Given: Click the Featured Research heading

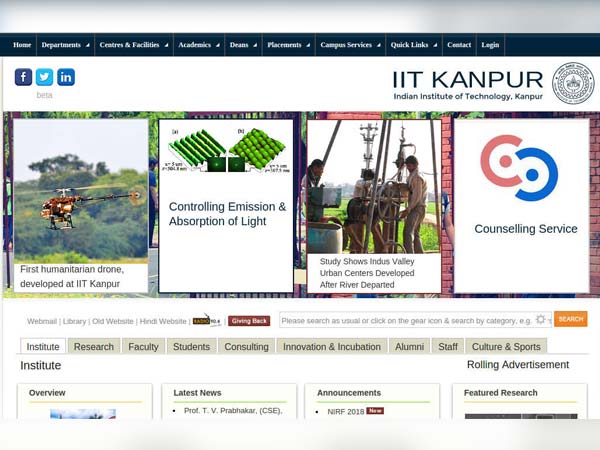Looking at the screenshot, I should (x=501, y=393).
